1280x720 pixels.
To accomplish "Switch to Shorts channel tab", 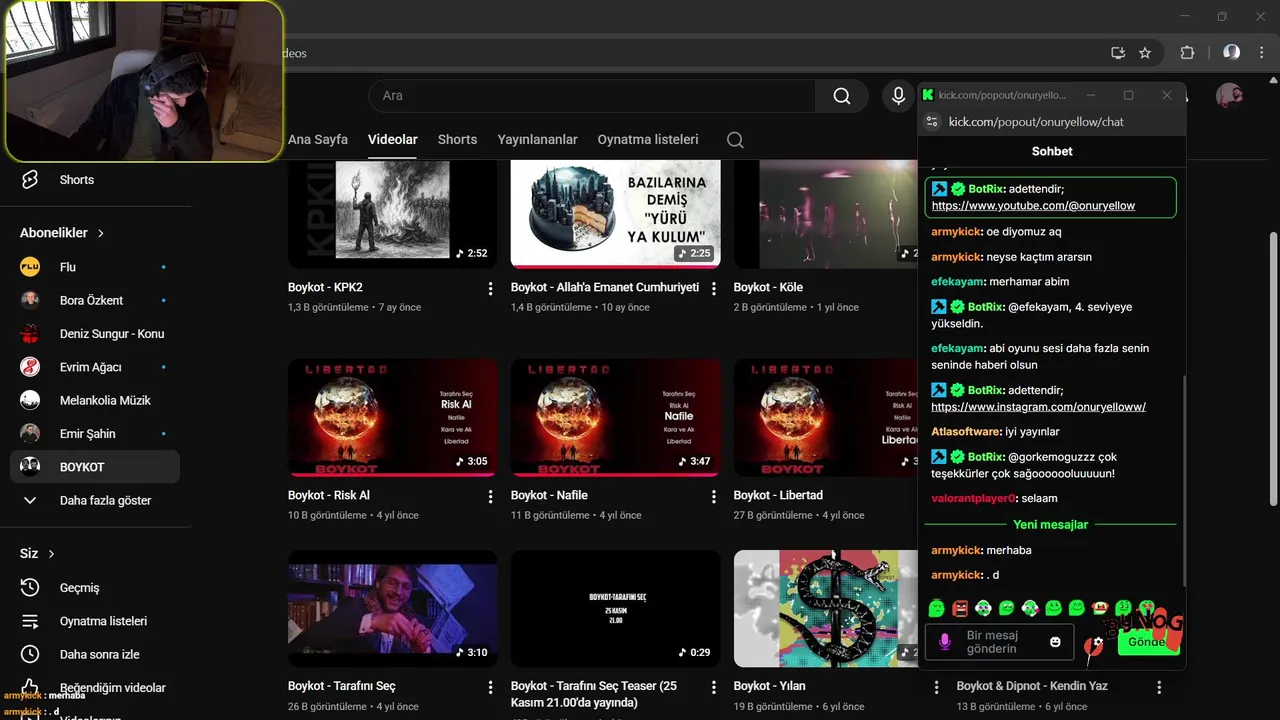I will (457, 140).
